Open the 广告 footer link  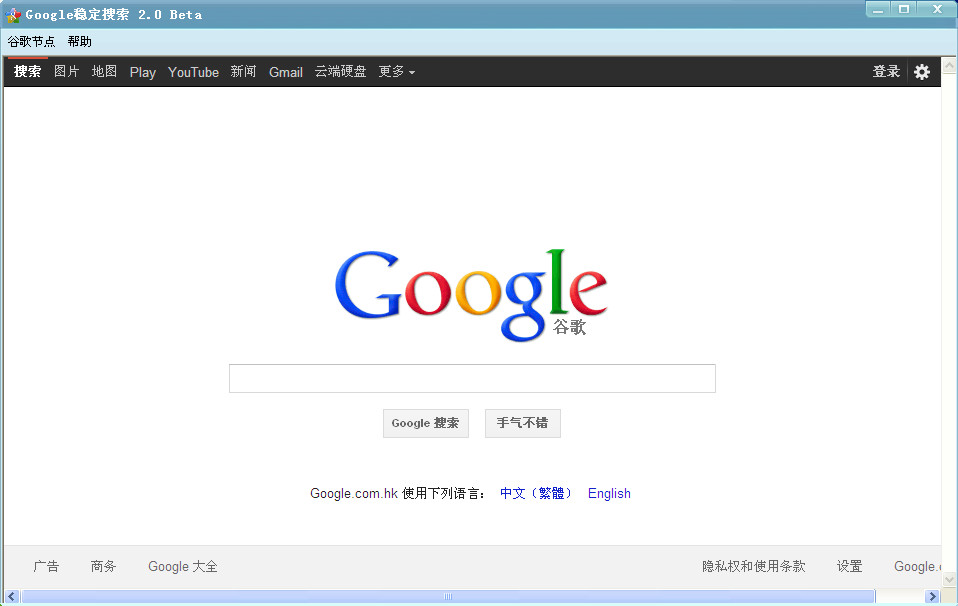pyautogui.click(x=46, y=566)
